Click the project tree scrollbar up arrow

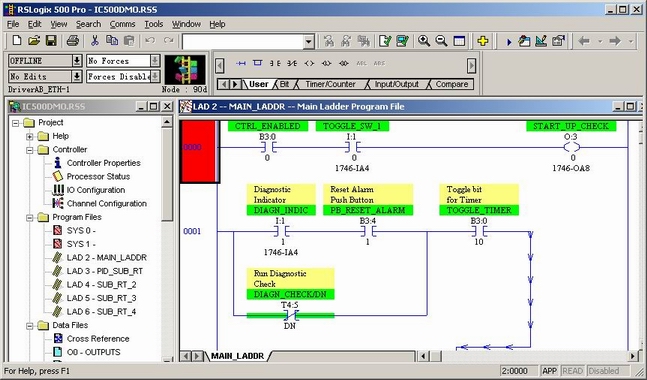coord(167,121)
